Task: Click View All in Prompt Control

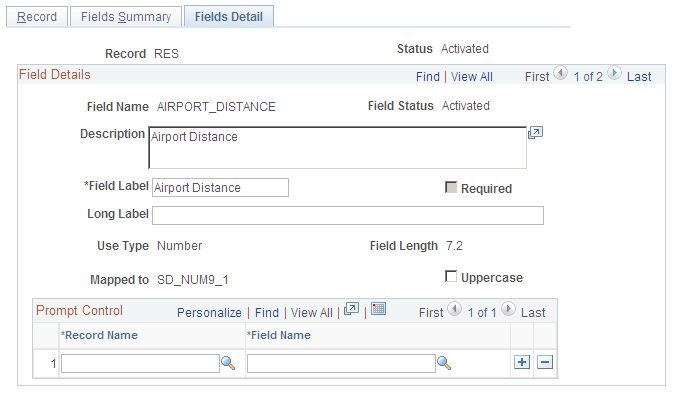Action: tap(312, 312)
